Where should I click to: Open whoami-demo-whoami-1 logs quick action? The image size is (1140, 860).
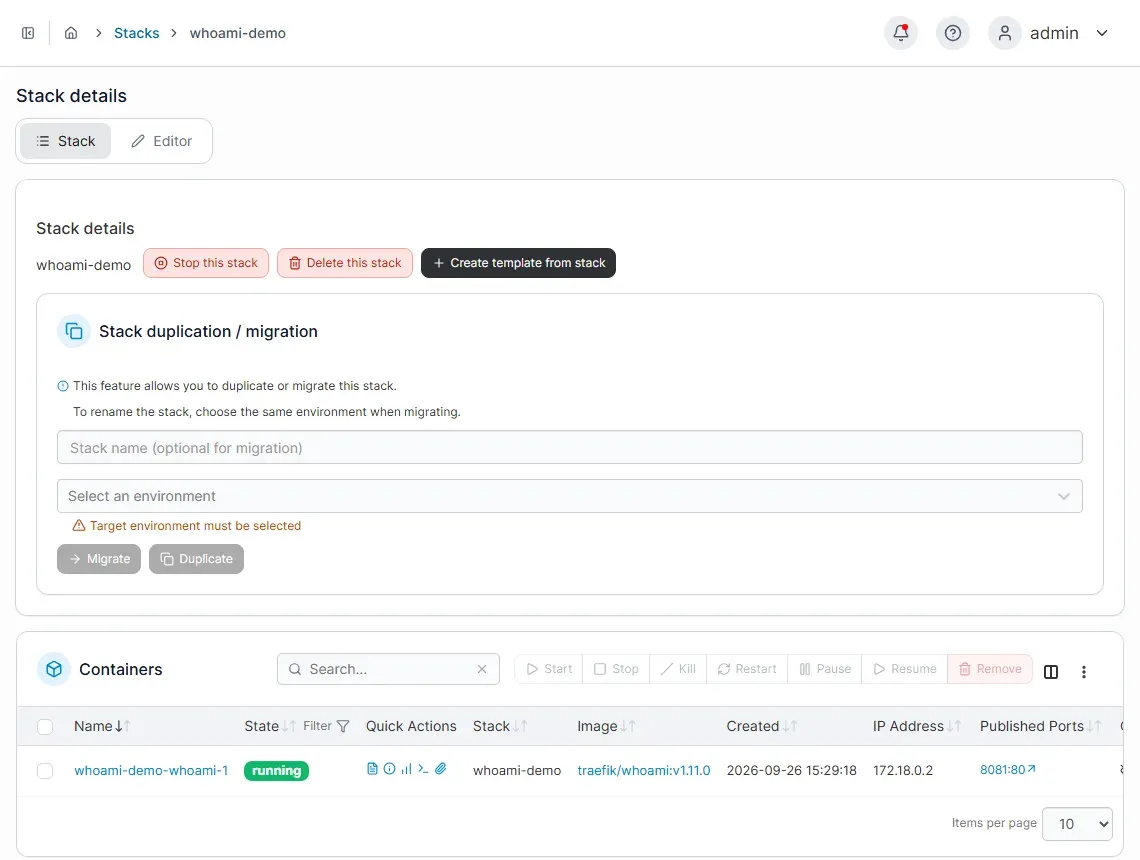[x=372, y=768]
